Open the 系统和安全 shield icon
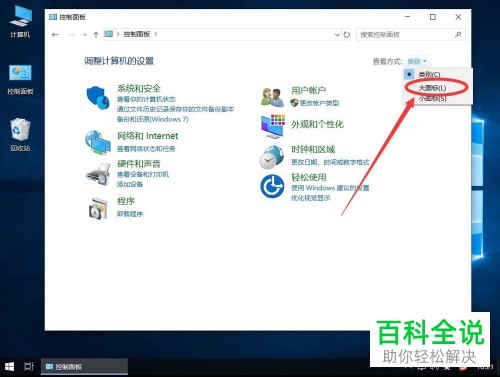The width and height of the screenshot is (500, 377). click(98, 97)
